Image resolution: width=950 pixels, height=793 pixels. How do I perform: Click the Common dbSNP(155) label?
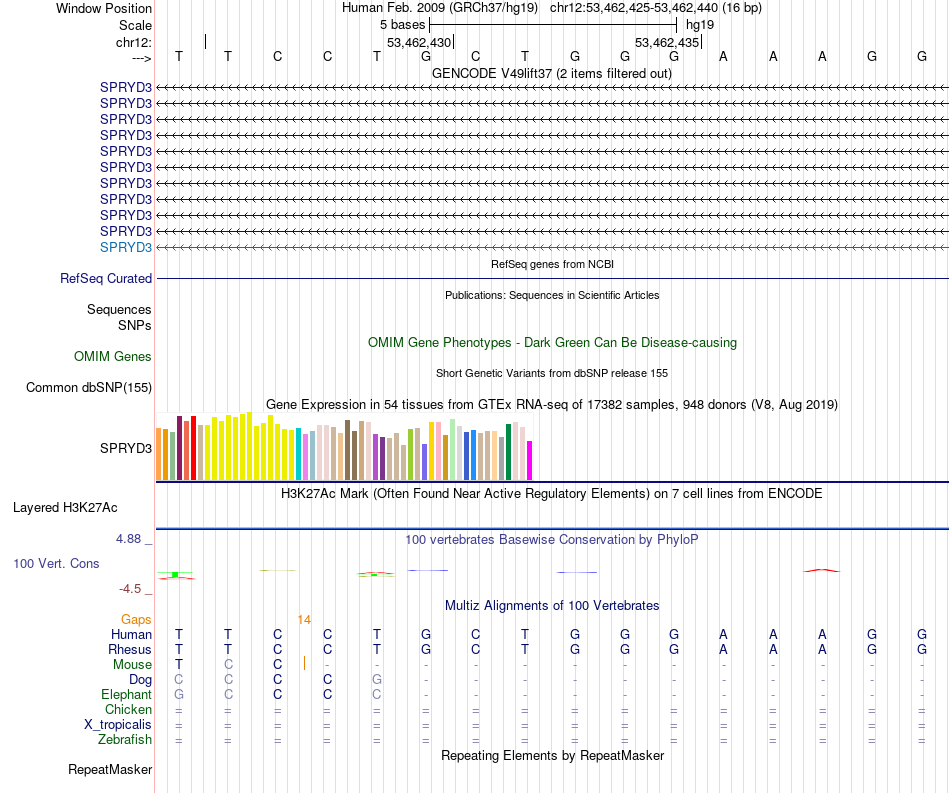coord(89,387)
